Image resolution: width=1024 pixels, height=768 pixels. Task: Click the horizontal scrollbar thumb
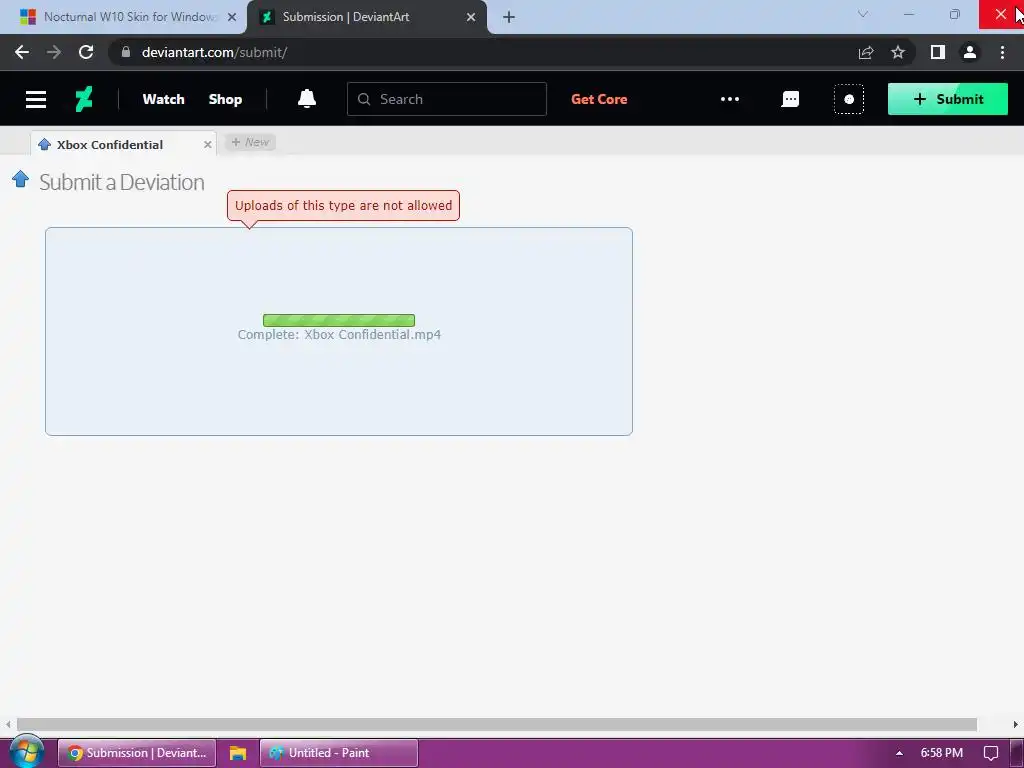[x=496, y=724]
